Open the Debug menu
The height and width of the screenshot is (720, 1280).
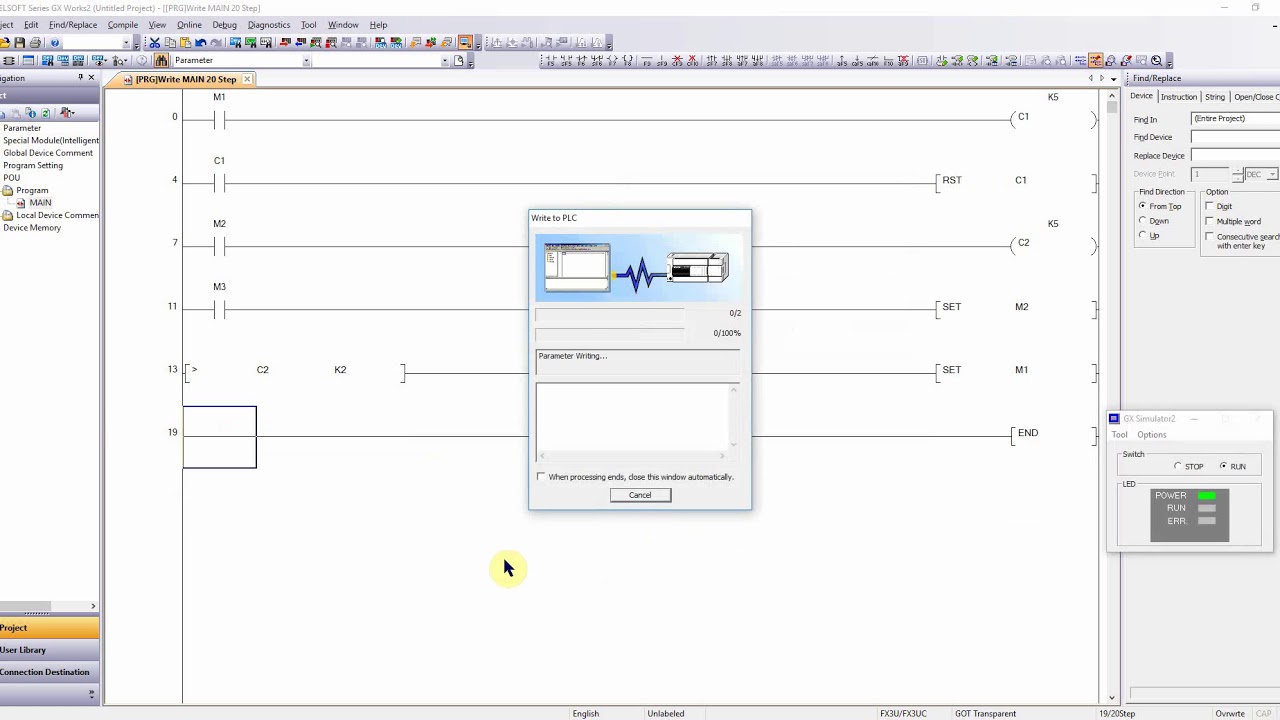(x=225, y=25)
